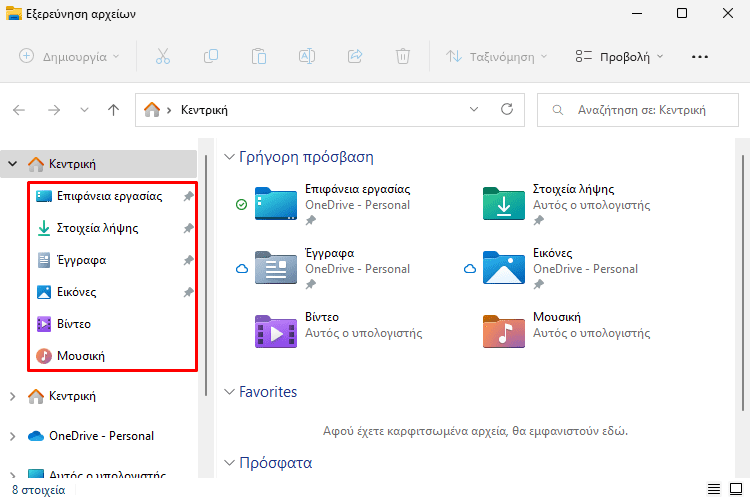Open the Βίντεο folder tile

[x=339, y=332]
